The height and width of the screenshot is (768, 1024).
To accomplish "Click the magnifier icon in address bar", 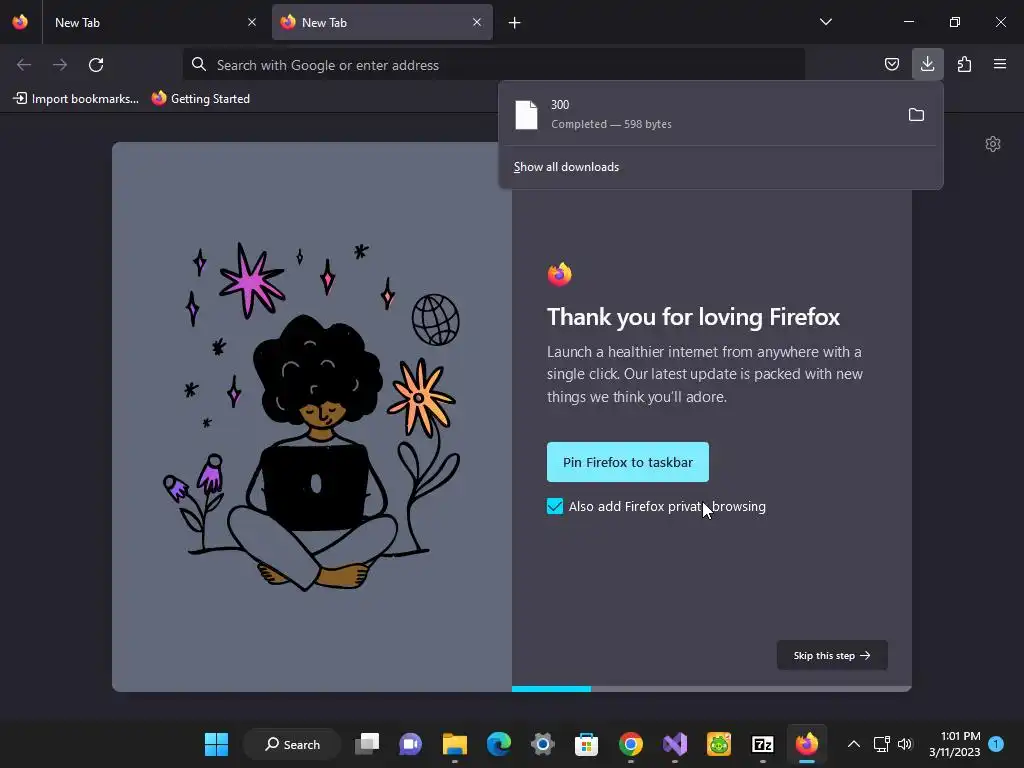I will (199, 64).
